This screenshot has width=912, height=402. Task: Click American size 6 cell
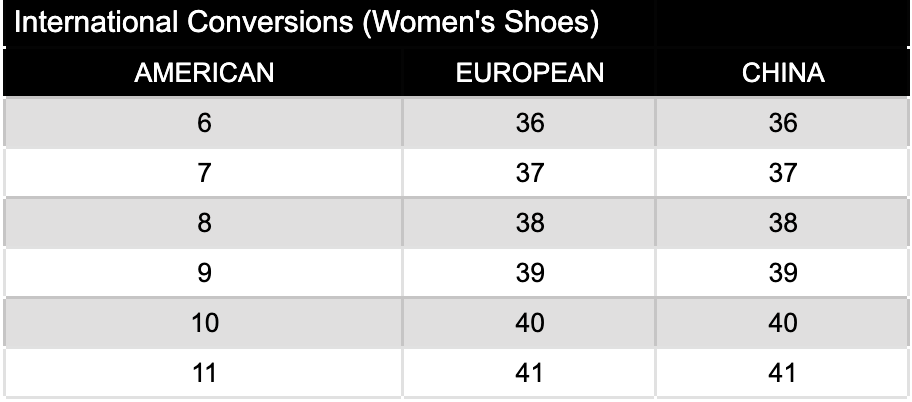[204, 122]
